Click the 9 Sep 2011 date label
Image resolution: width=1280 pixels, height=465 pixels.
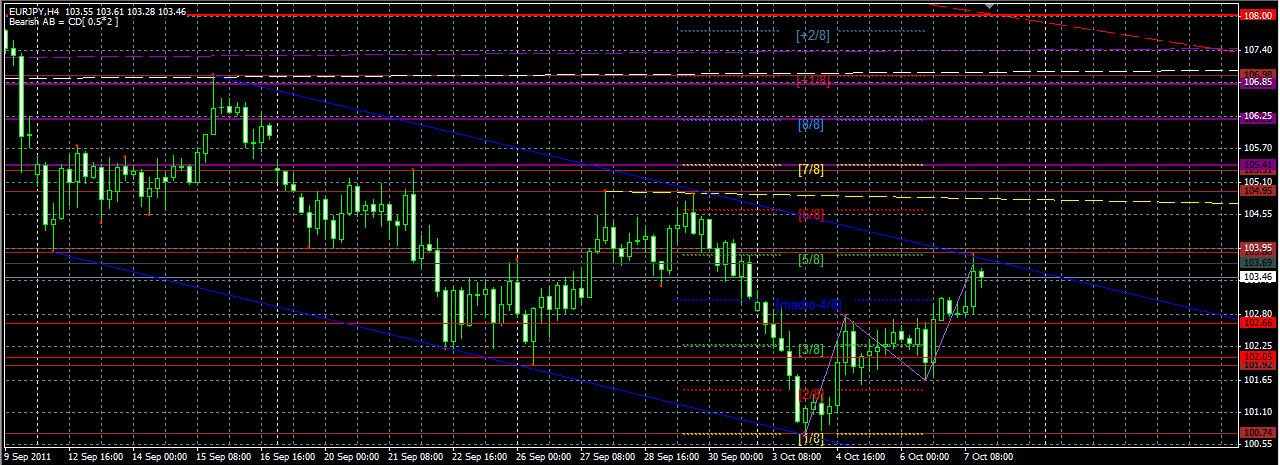coord(26,455)
